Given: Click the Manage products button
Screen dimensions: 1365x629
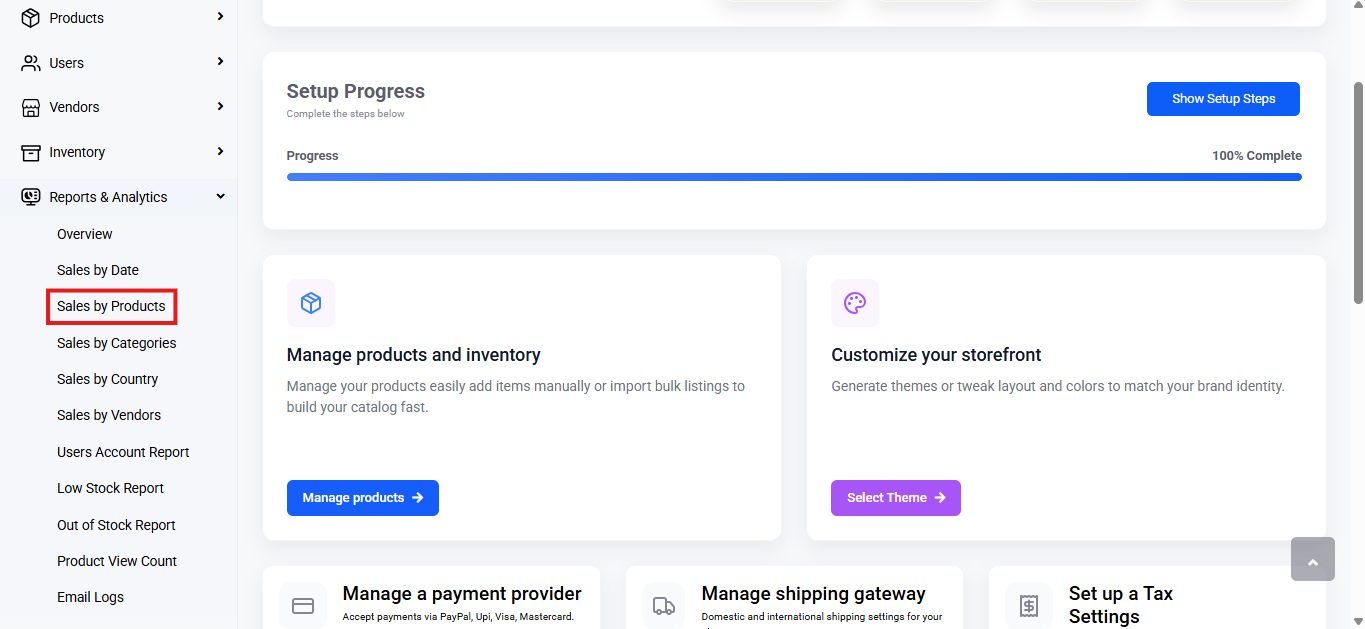Looking at the screenshot, I should 363,498.
